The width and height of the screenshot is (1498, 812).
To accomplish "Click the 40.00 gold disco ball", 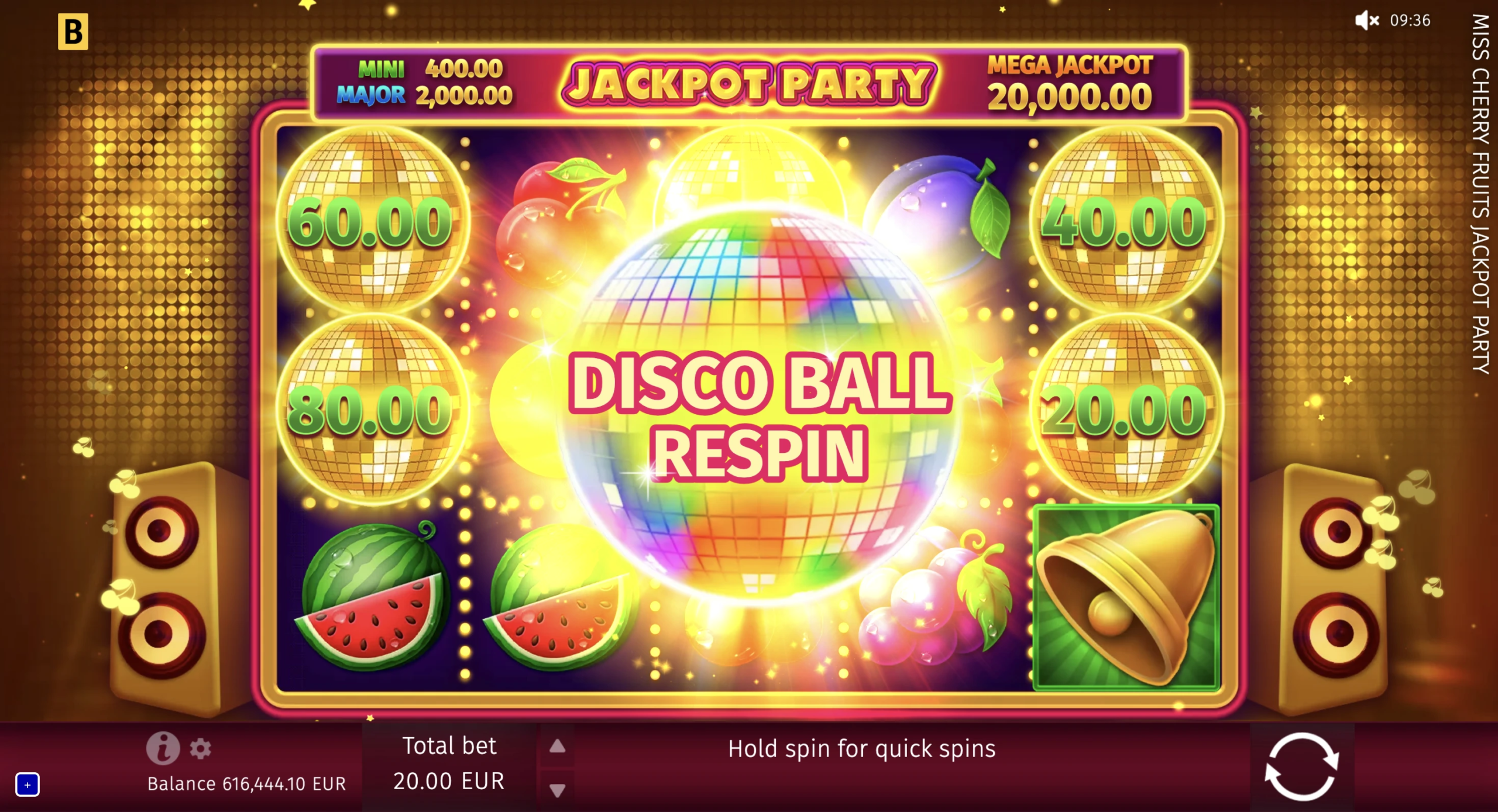I will pyautogui.click(x=1125, y=220).
